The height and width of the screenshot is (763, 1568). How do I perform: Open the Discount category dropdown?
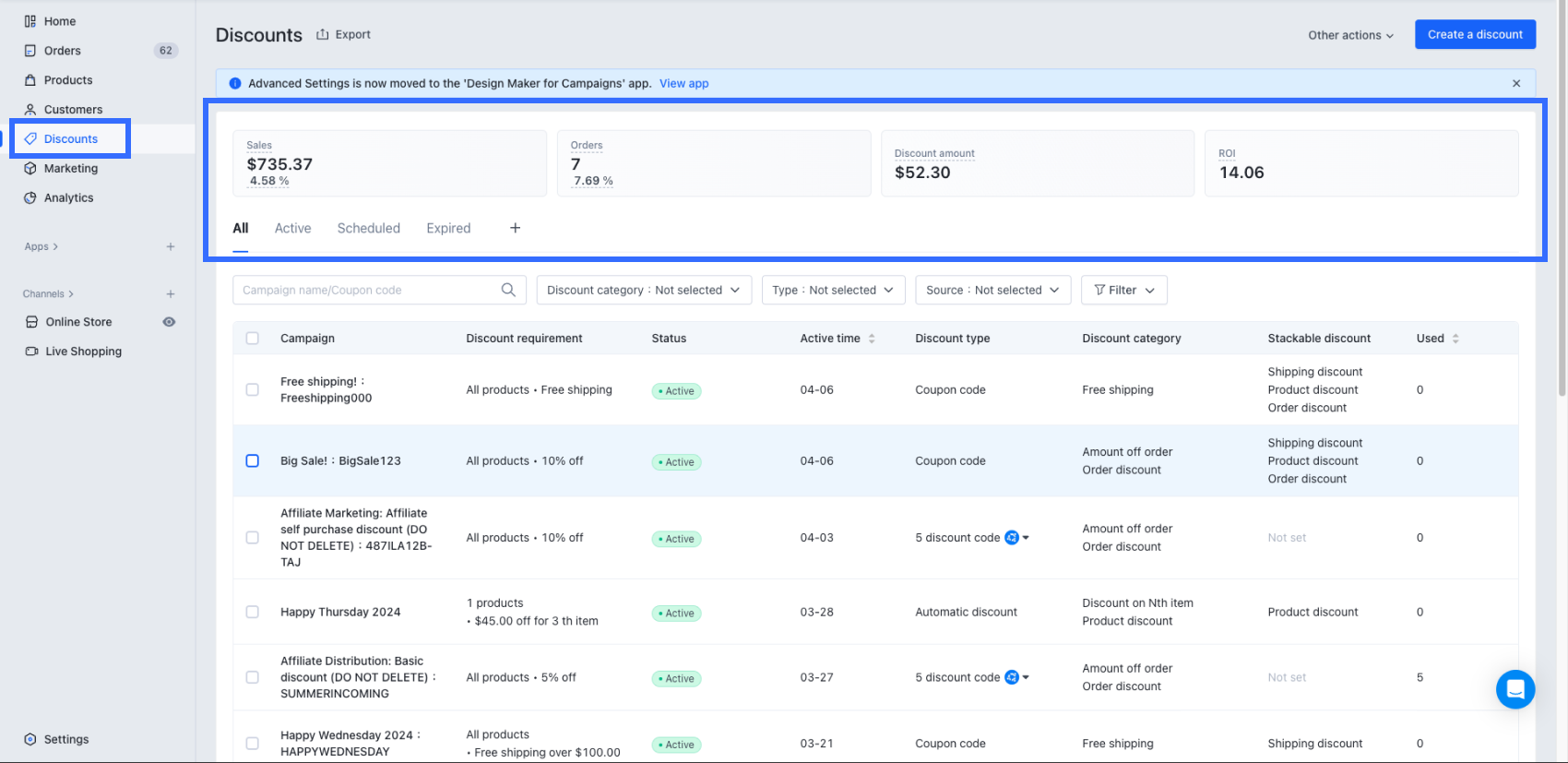point(643,290)
